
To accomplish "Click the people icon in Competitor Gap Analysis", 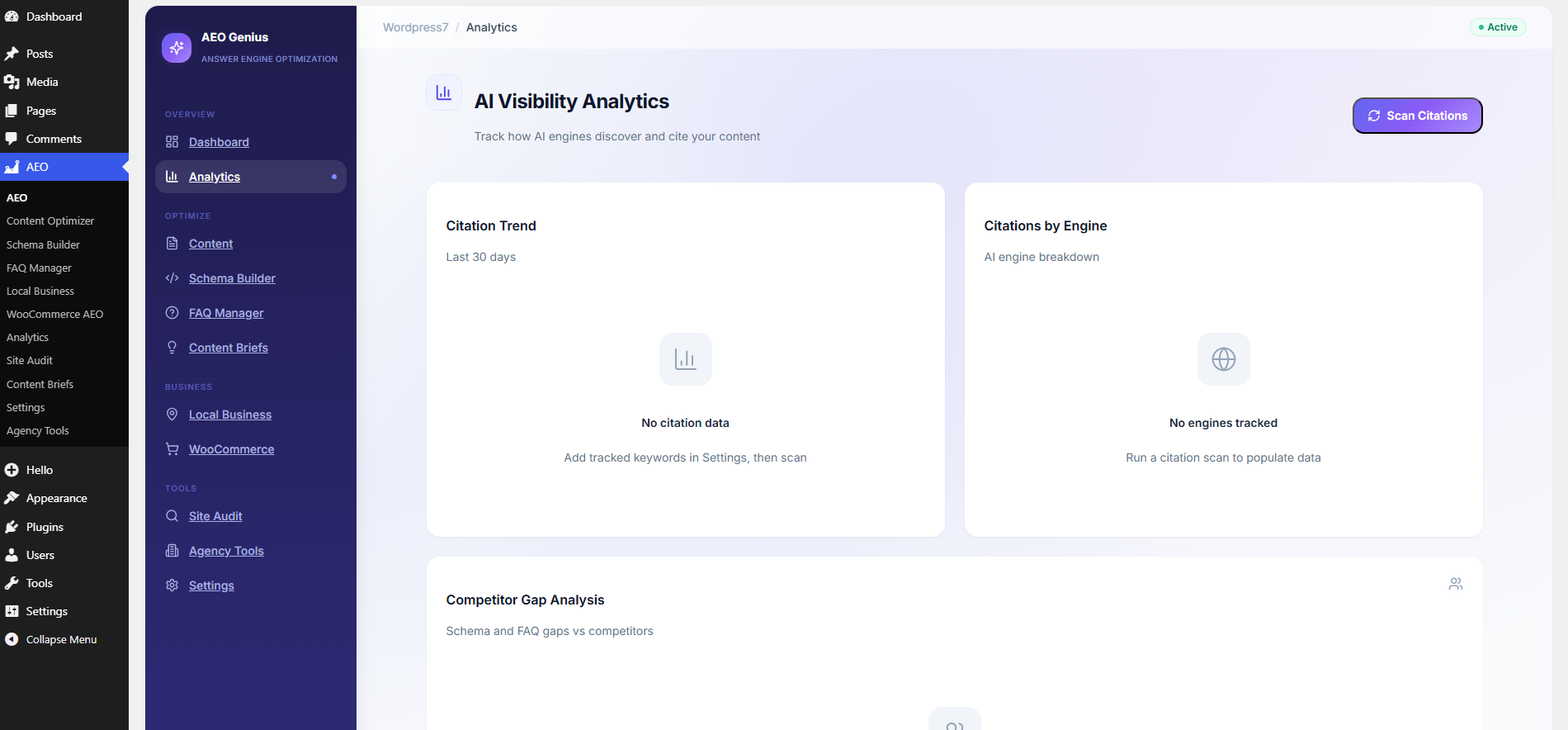I will pyautogui.click(x=1456, y=584).
